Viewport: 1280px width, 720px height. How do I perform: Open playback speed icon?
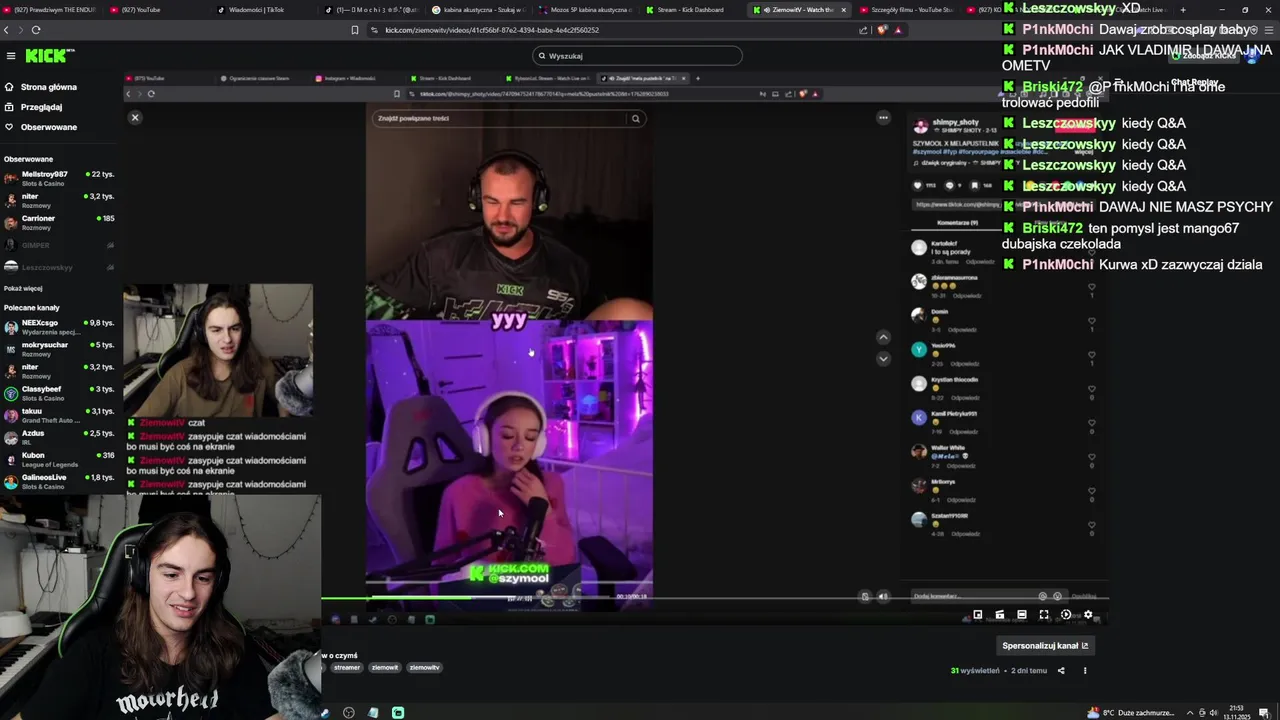1066,615
